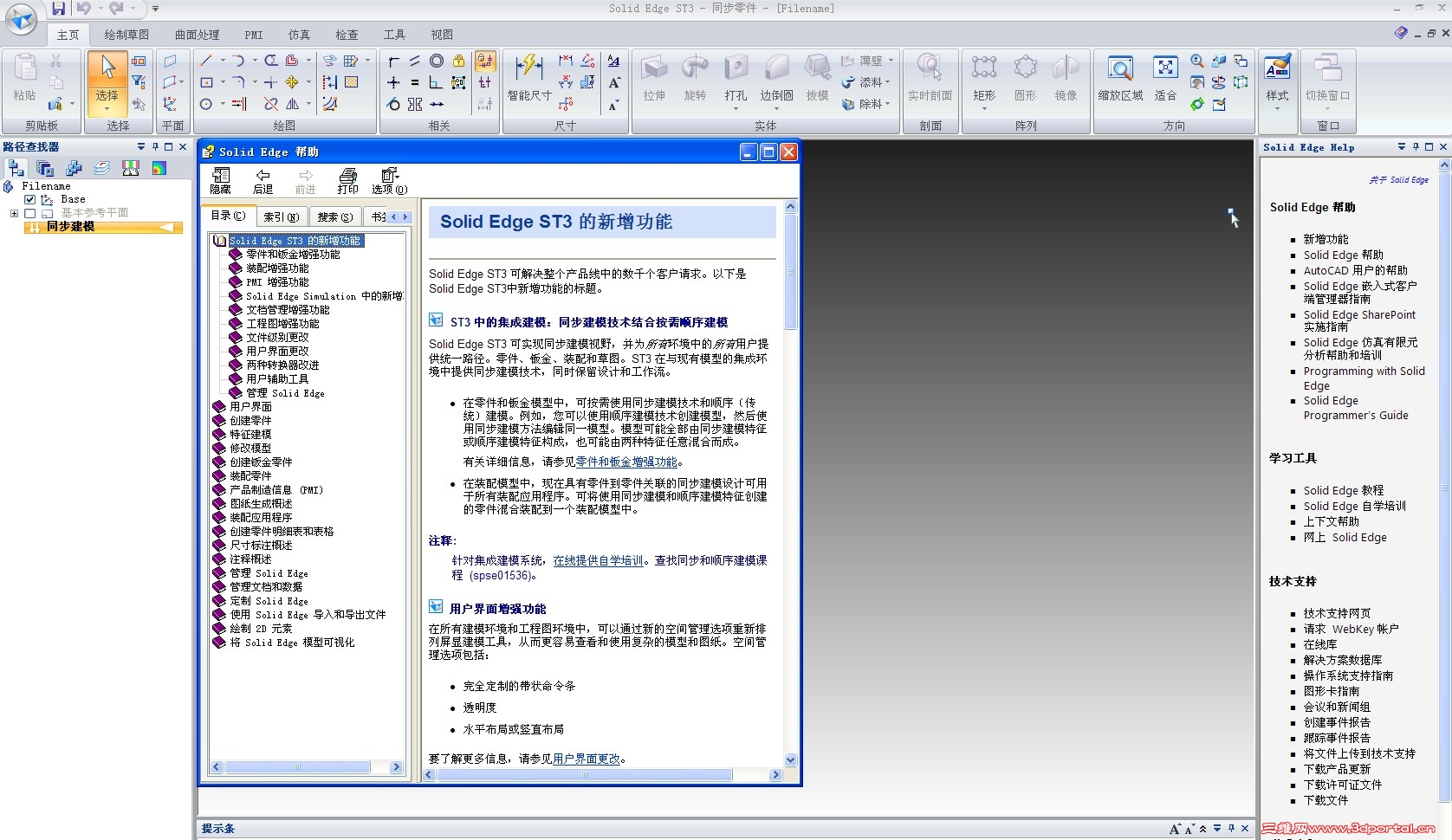Open 薄壁 thin wall dropdown
This screenshot has width=1452, height=840.
(890, 61)
